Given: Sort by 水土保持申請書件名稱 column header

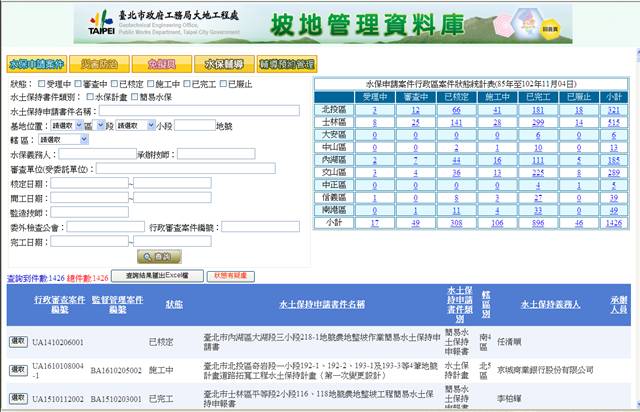Looking at the screenshot, I should pyautogui.click(x=322, y=305).
